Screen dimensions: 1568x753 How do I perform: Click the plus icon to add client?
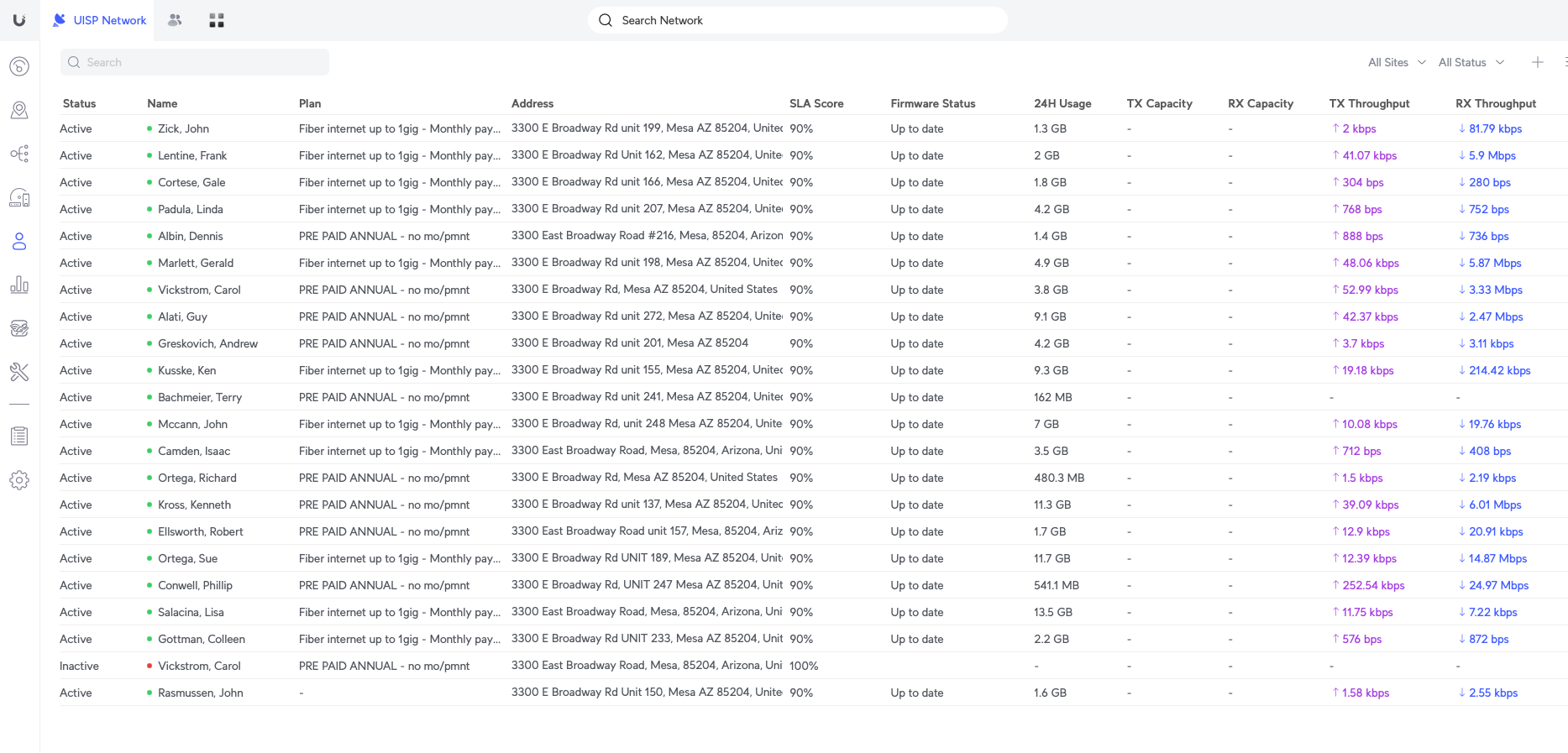(x=1537, y=62)
